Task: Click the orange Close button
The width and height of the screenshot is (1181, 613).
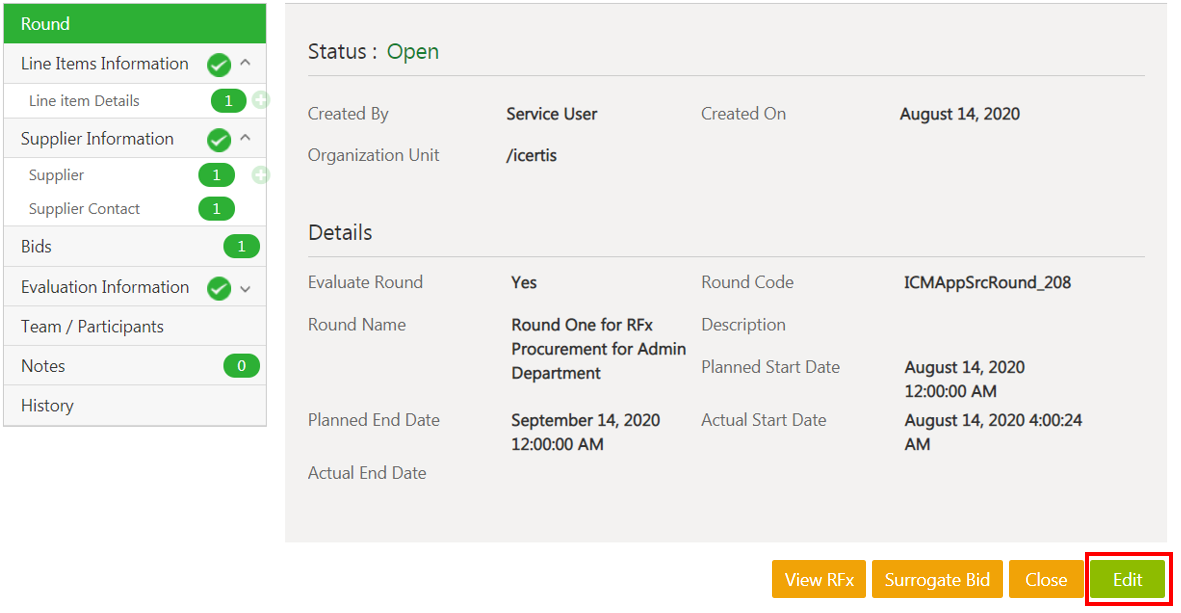Action: point(1045,579)
